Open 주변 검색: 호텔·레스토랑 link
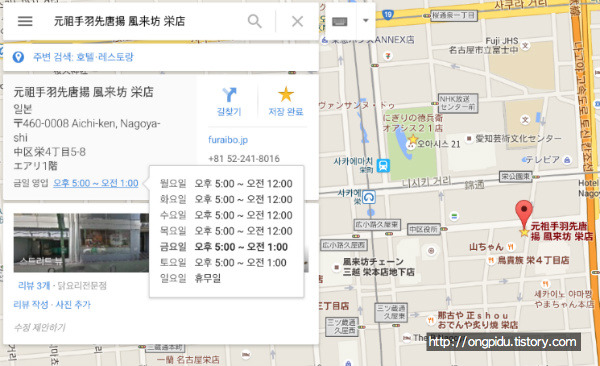 [x=83, y=57]
